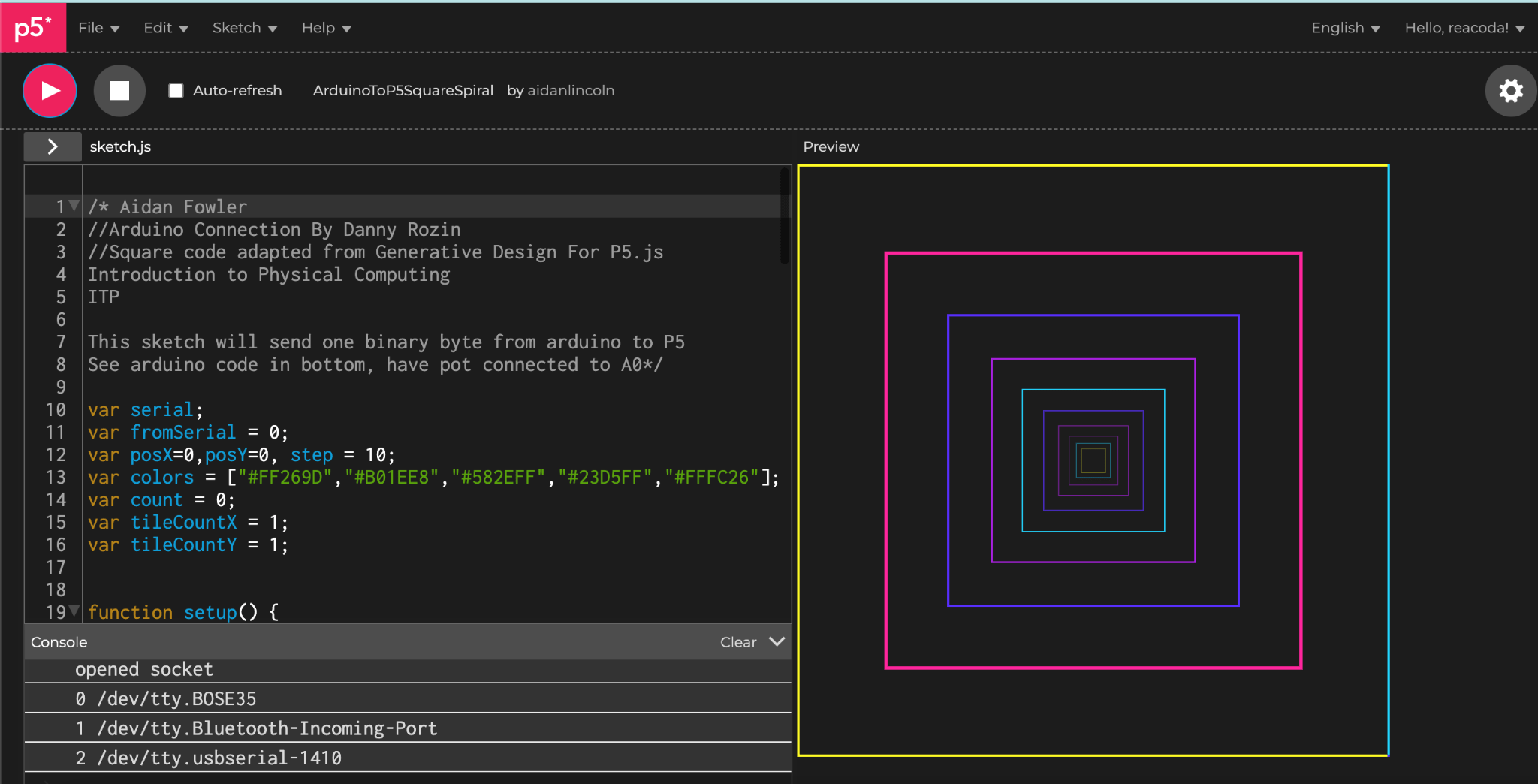Open the Sketch menu
The width and height of the screenshot is (1538, 784).
(x=244, y=28)
